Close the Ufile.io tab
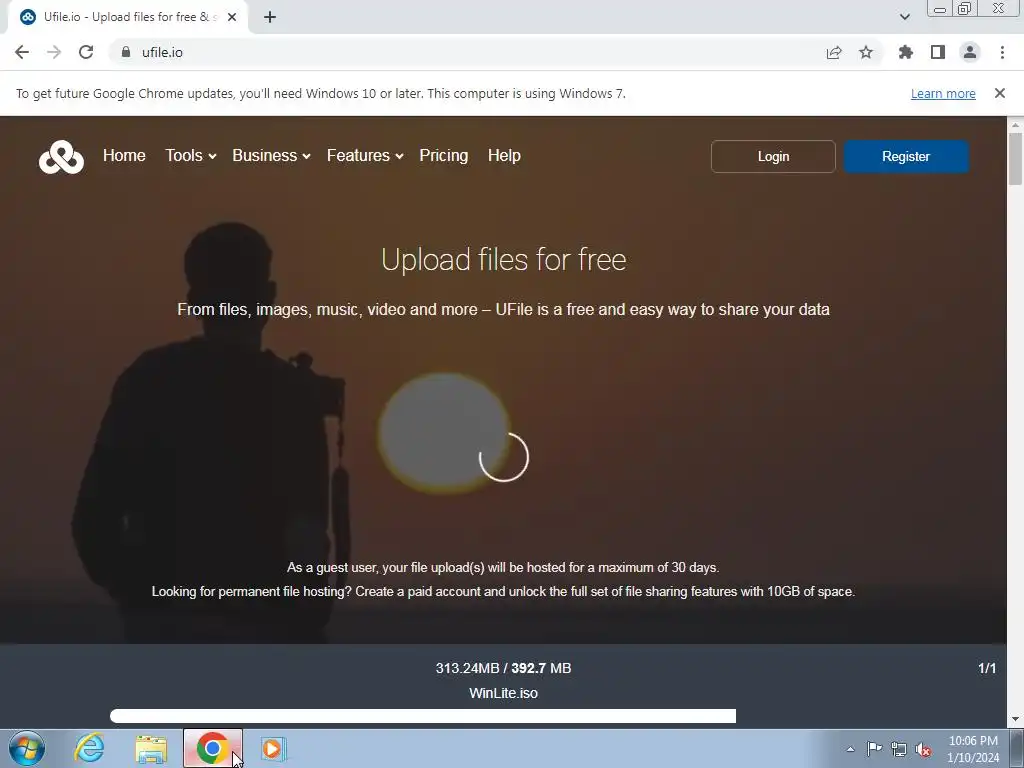Viewport: 1024px width, 768px height. pyautogui.click(x=232, y=17)
